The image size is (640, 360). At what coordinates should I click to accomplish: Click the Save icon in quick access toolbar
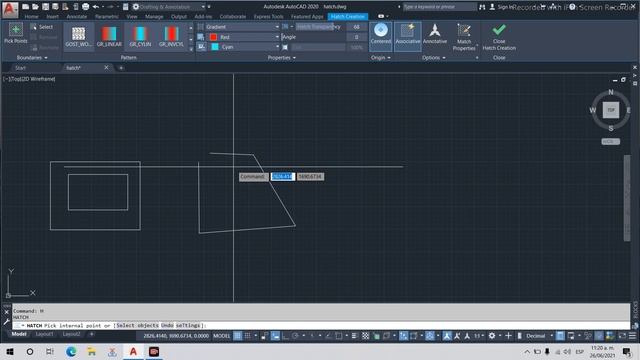tap(45, 7)
